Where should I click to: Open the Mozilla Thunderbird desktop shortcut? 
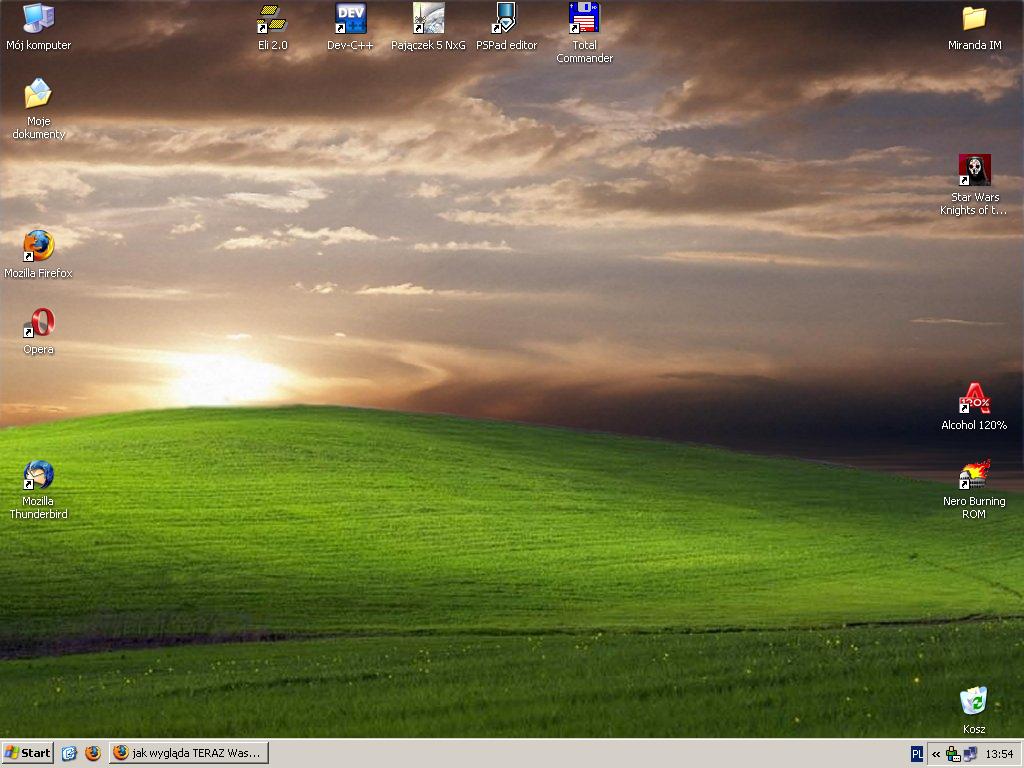tap(39, 489)
